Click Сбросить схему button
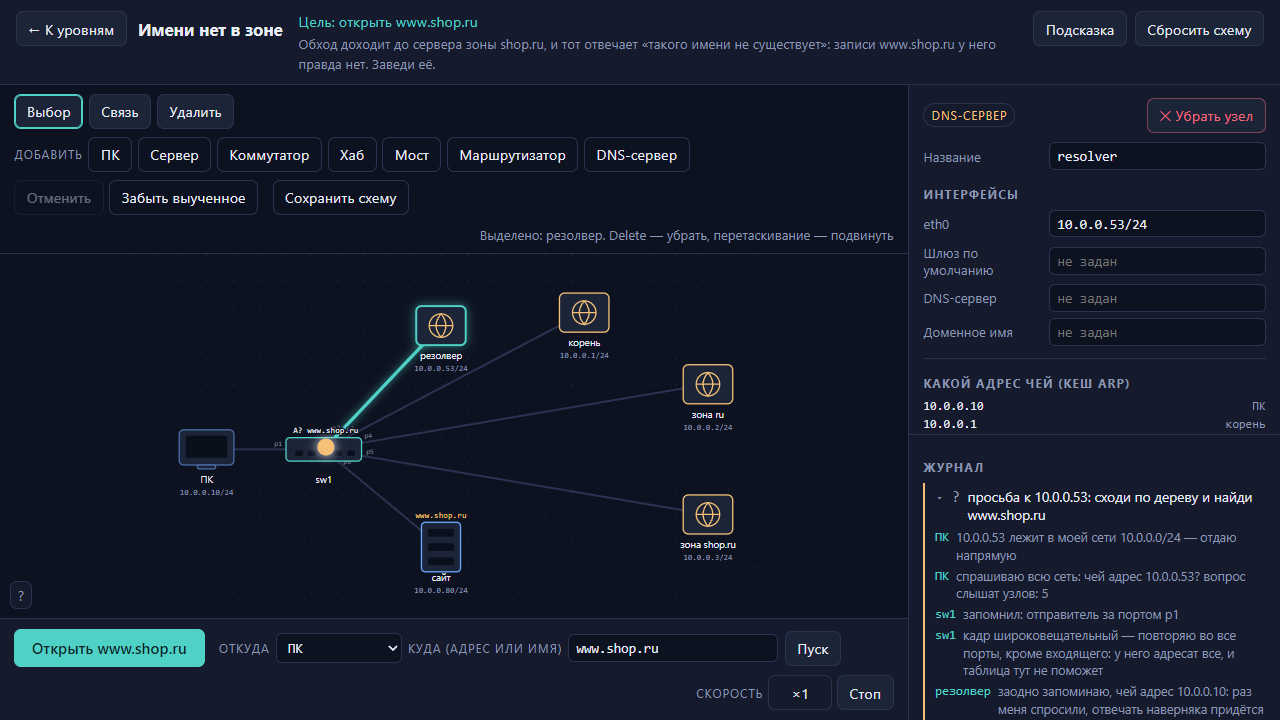 pyautogui.click(x=1199, y=30)
